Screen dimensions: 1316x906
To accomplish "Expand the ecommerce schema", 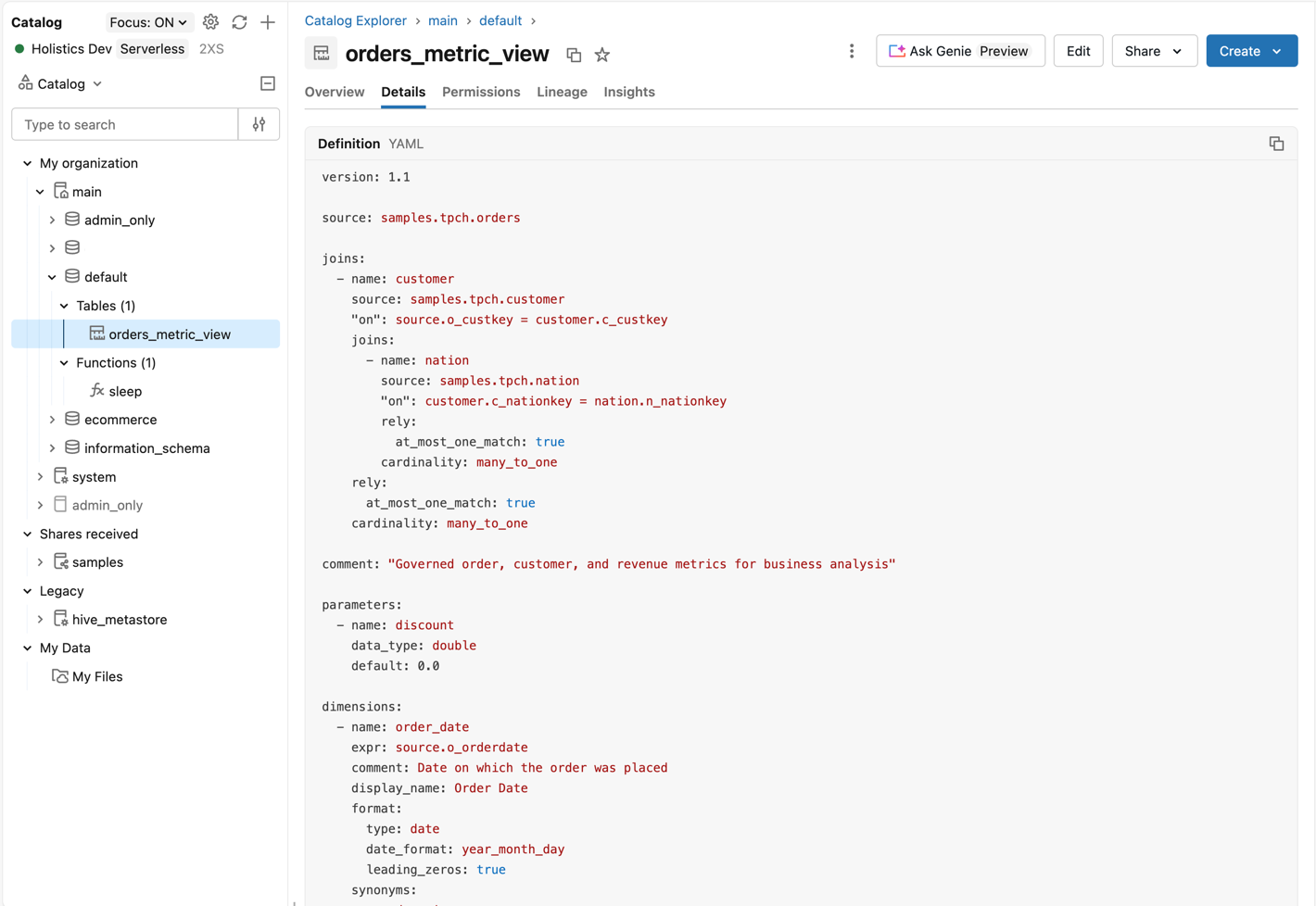I will 52,420.
